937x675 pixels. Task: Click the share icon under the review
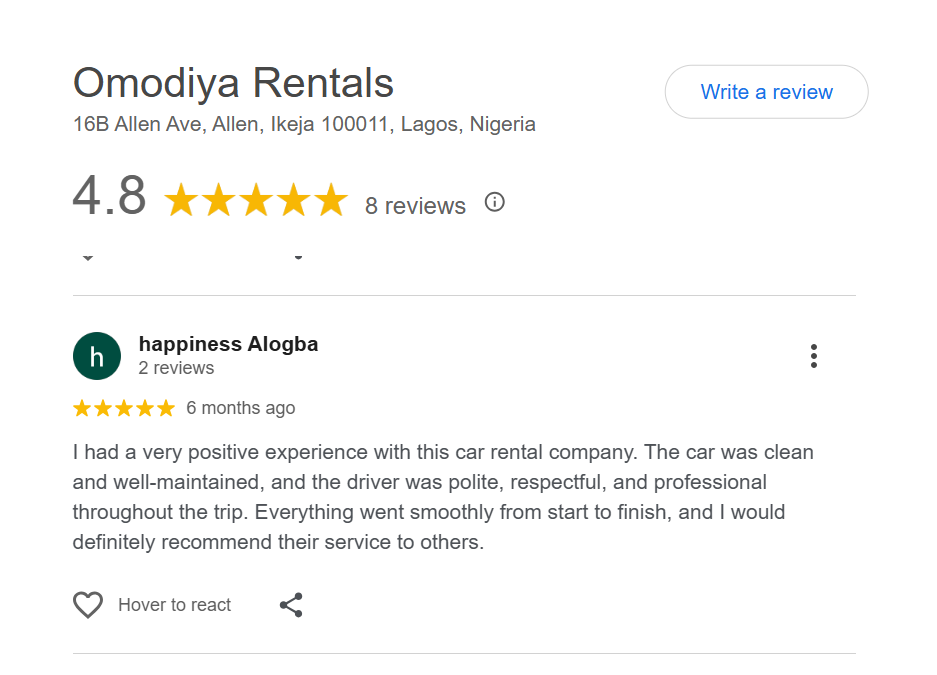click(291, 605)
